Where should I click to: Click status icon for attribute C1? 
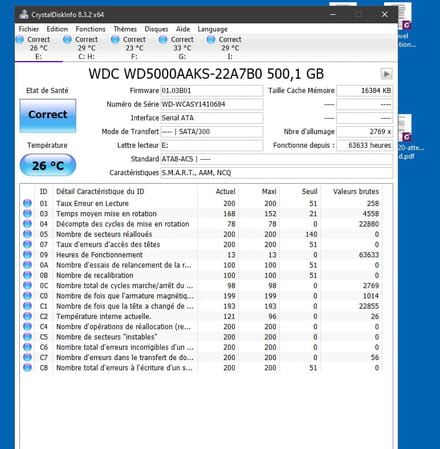click(27, 306)
